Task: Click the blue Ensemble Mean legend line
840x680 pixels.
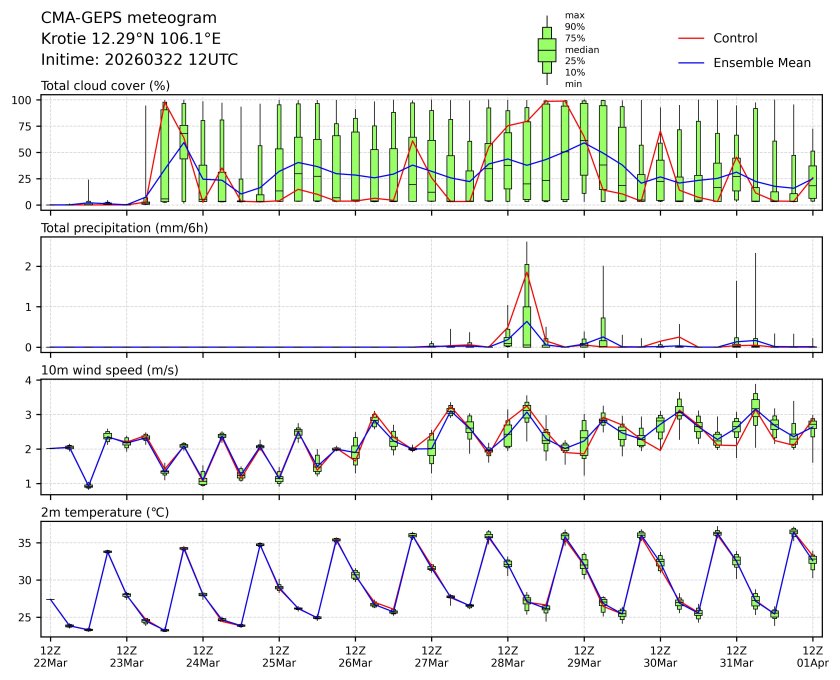Action: 693,62
